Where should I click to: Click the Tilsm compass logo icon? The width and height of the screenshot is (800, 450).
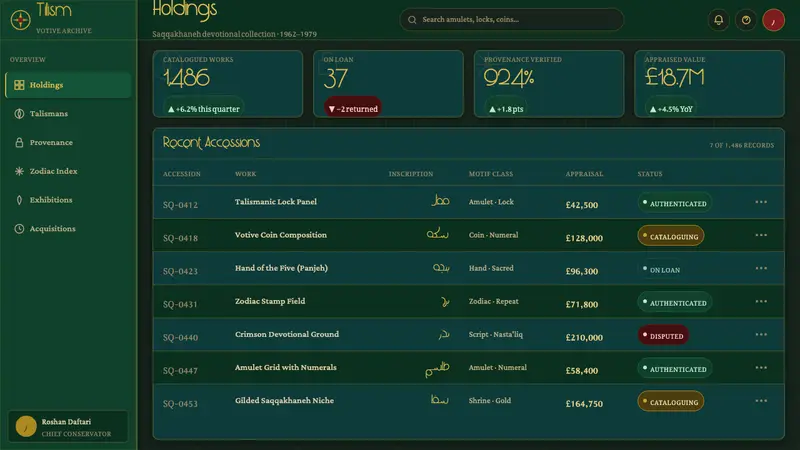[20, 20]
